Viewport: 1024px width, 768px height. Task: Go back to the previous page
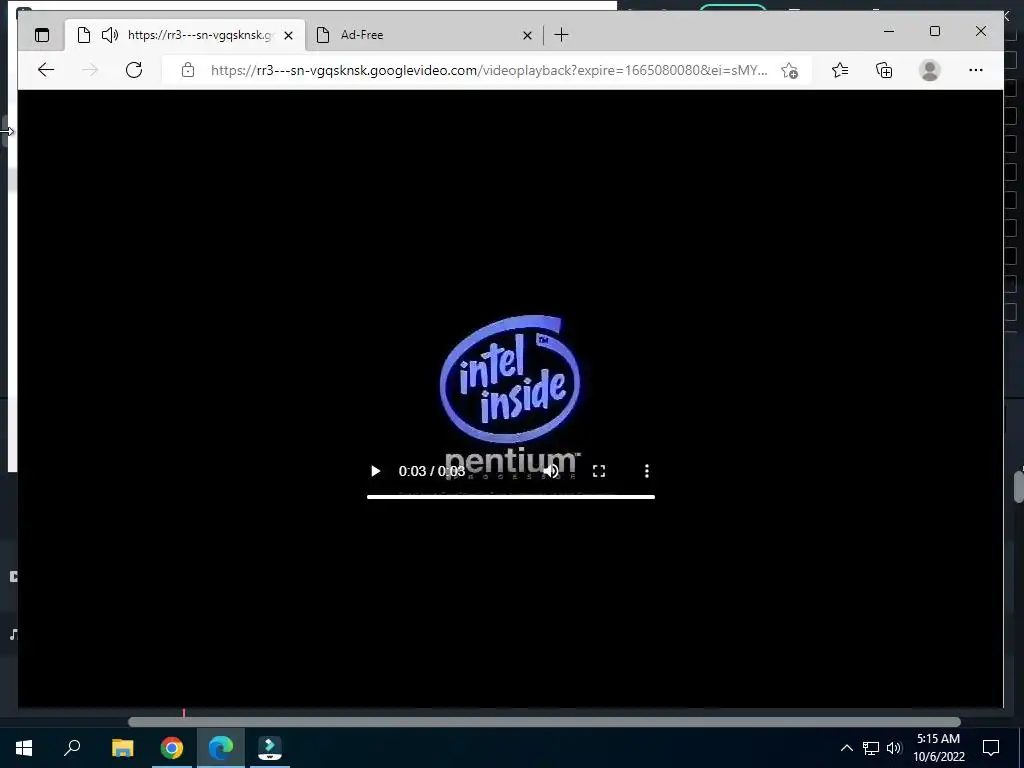pyautogui.click(x=46, y=70)
